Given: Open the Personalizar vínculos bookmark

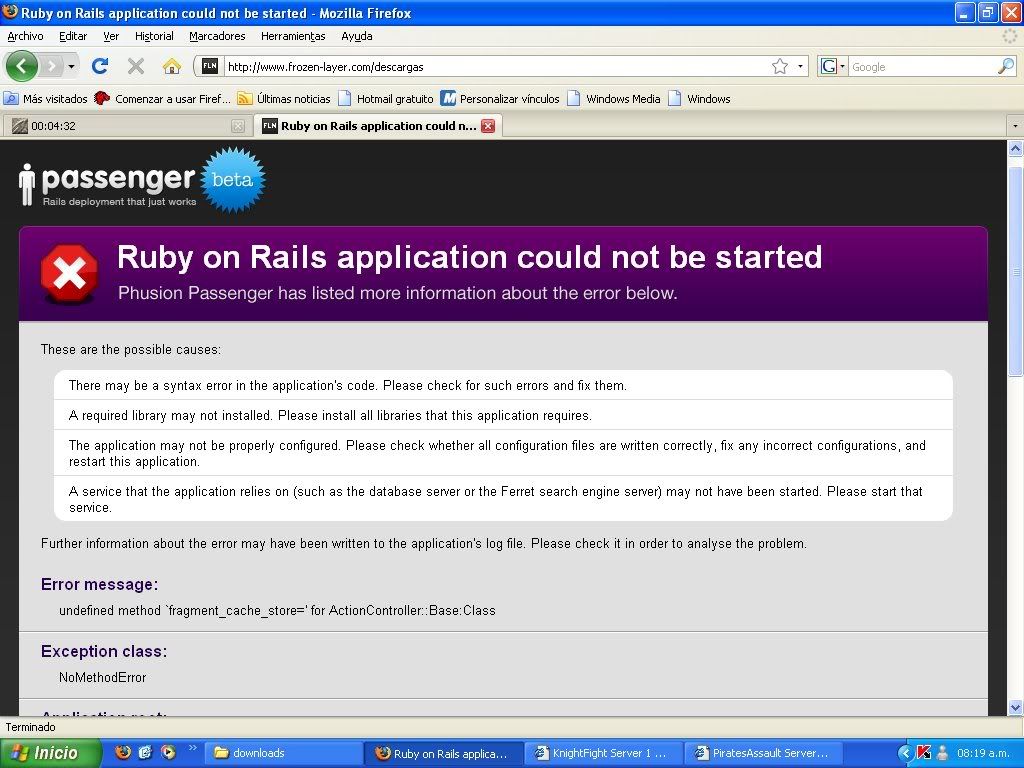Looking at the screenshot, I should click(x=500, y=99).
